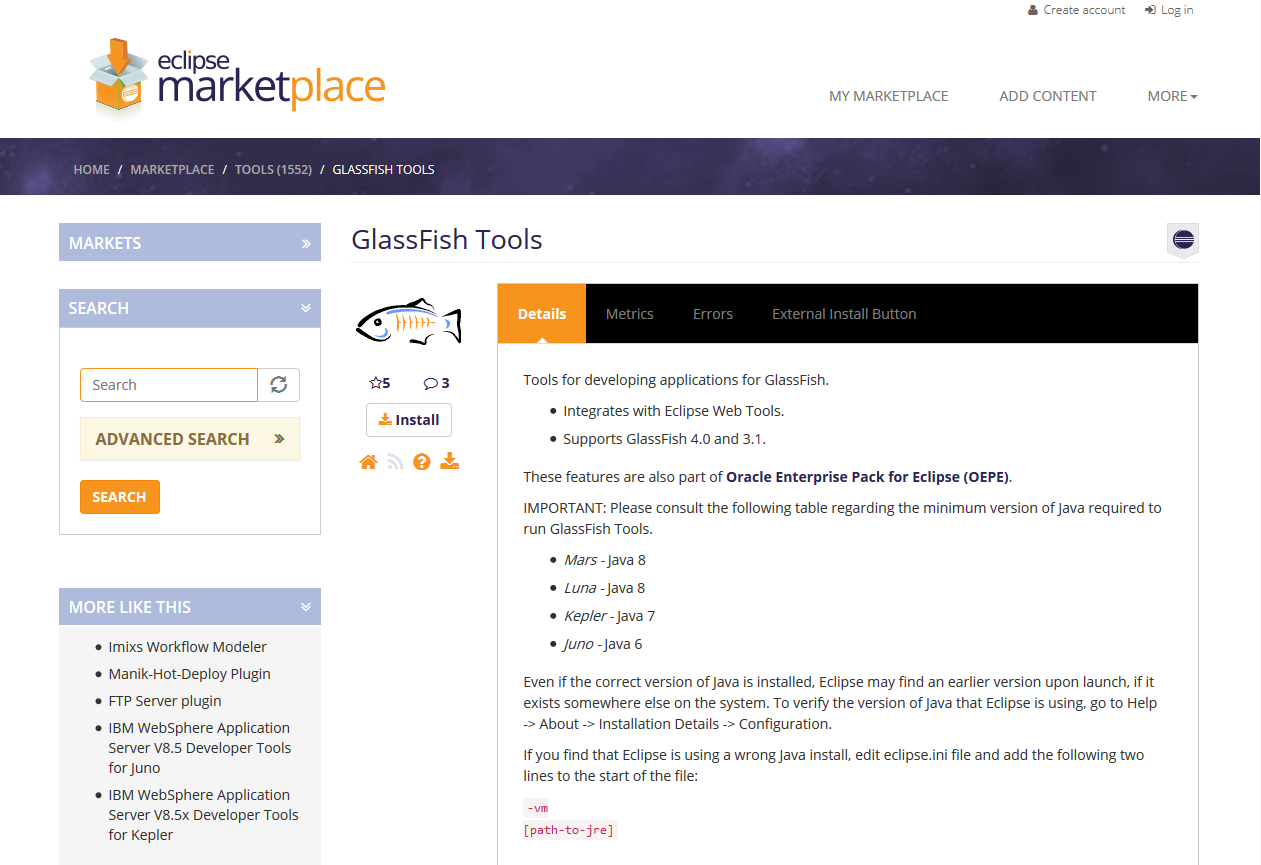Open the MORE dropdown menu
1261x865 pixels.
click(x=1172, y=96)
